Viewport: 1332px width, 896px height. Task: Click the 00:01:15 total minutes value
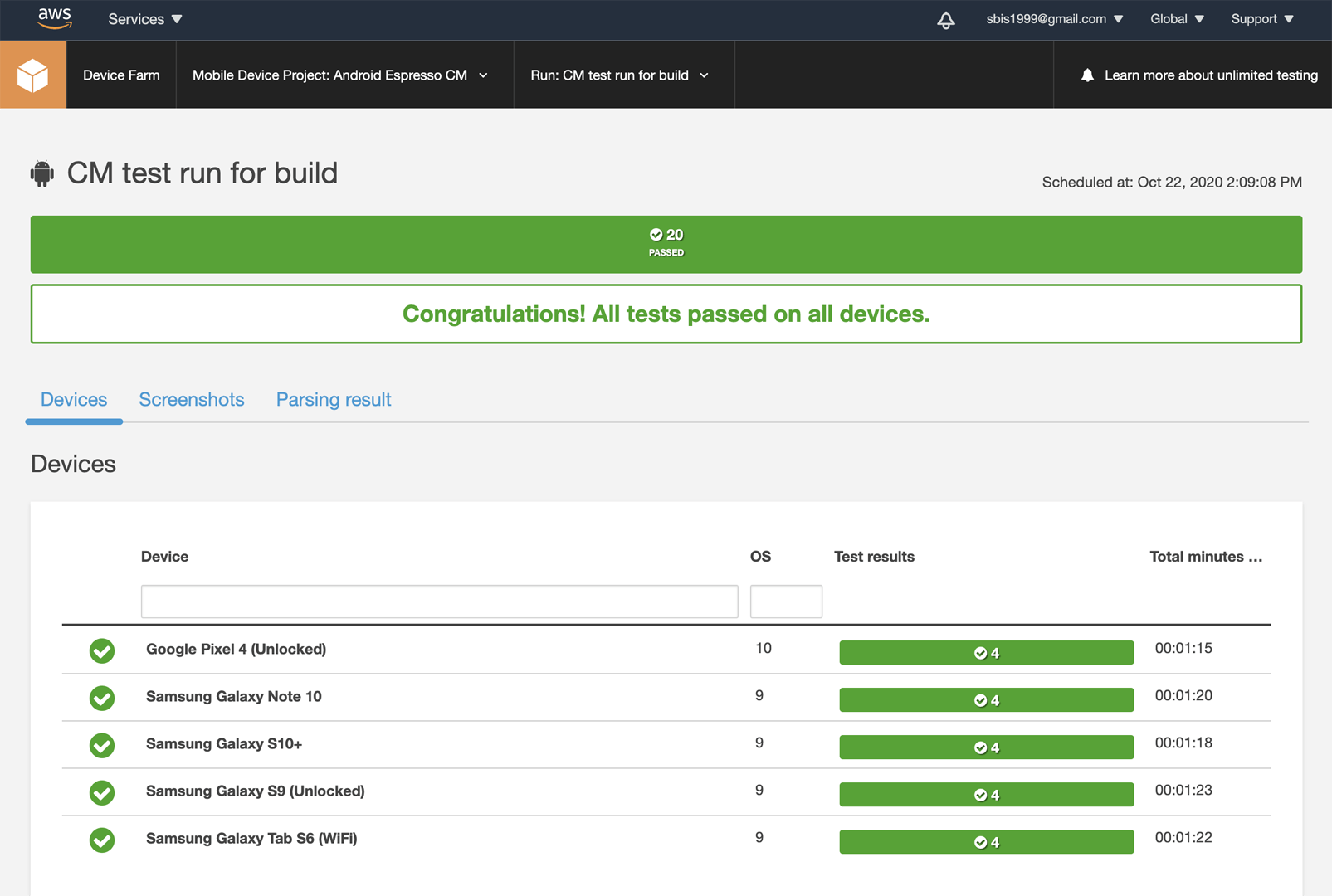(x=1183, y=648)
